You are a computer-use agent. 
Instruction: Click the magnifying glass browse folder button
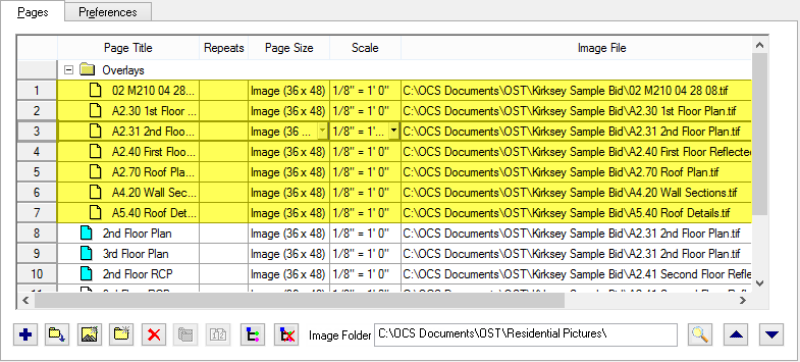(x=699, y=335)
